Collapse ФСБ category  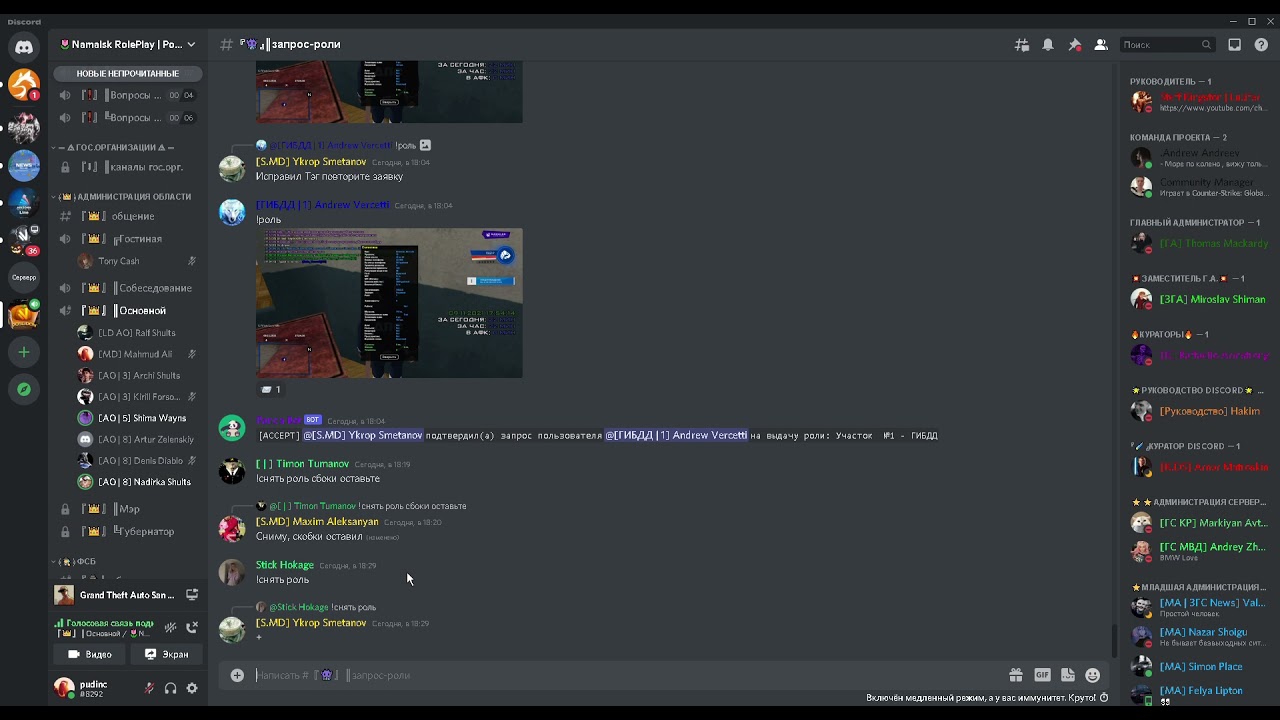(78, 562)
